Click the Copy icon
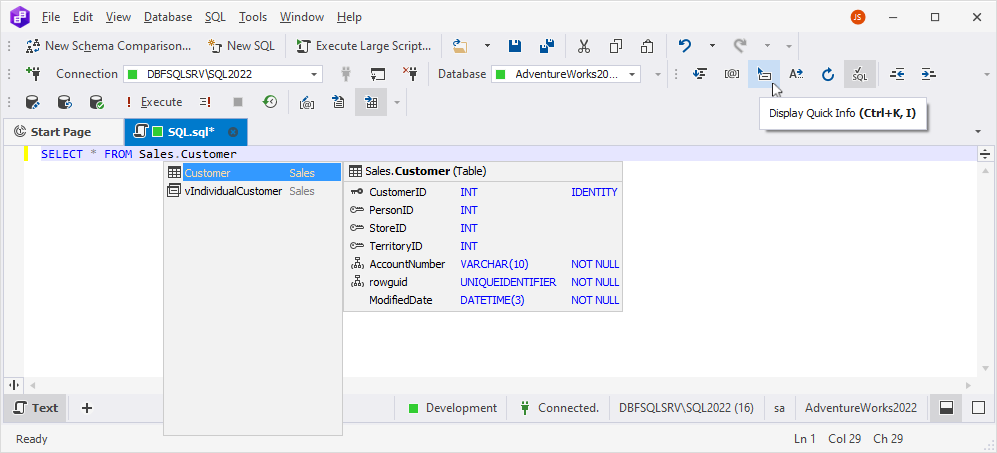This screenshot has width=997, height=453. [x=615, y=46]
